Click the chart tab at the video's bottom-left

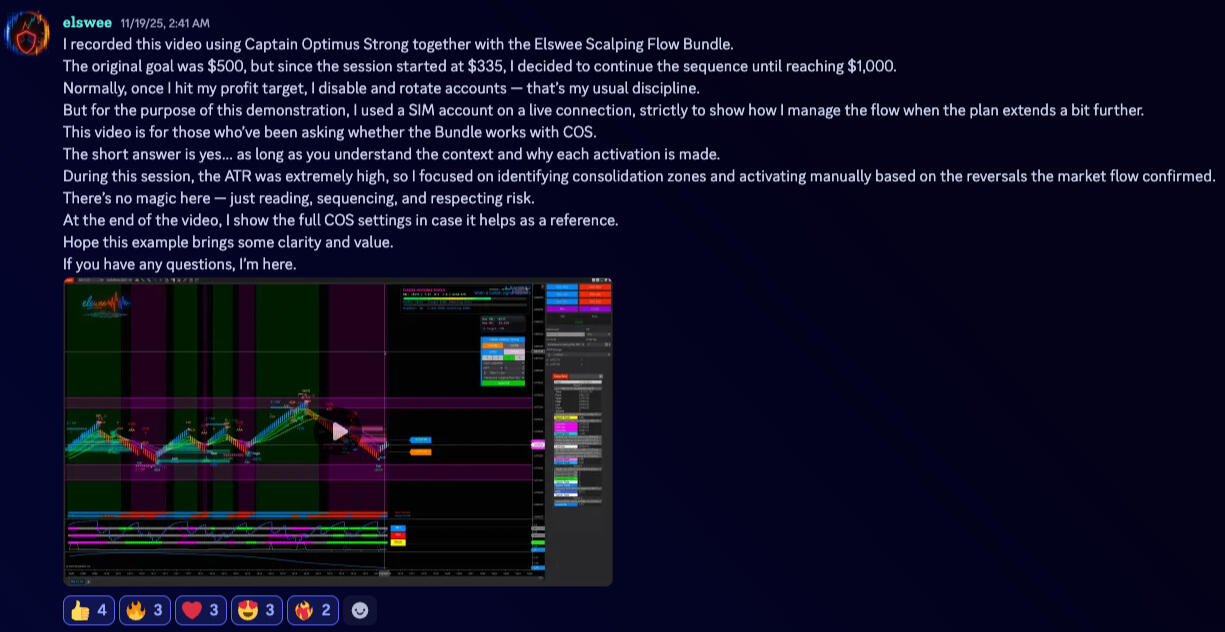click(x=76, y=581)
